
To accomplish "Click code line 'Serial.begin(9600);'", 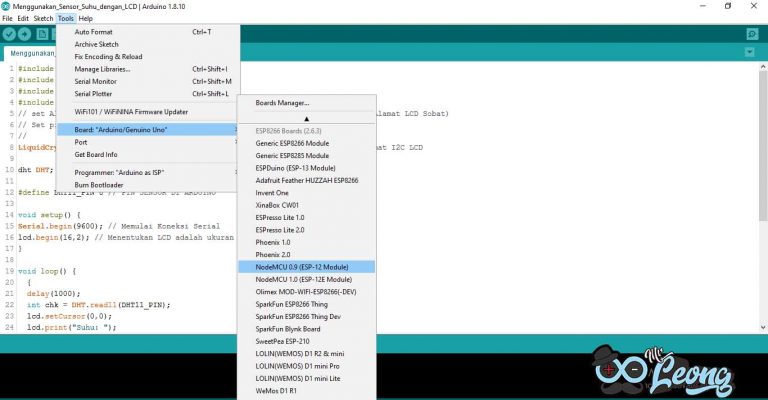I will click(61, 226).
